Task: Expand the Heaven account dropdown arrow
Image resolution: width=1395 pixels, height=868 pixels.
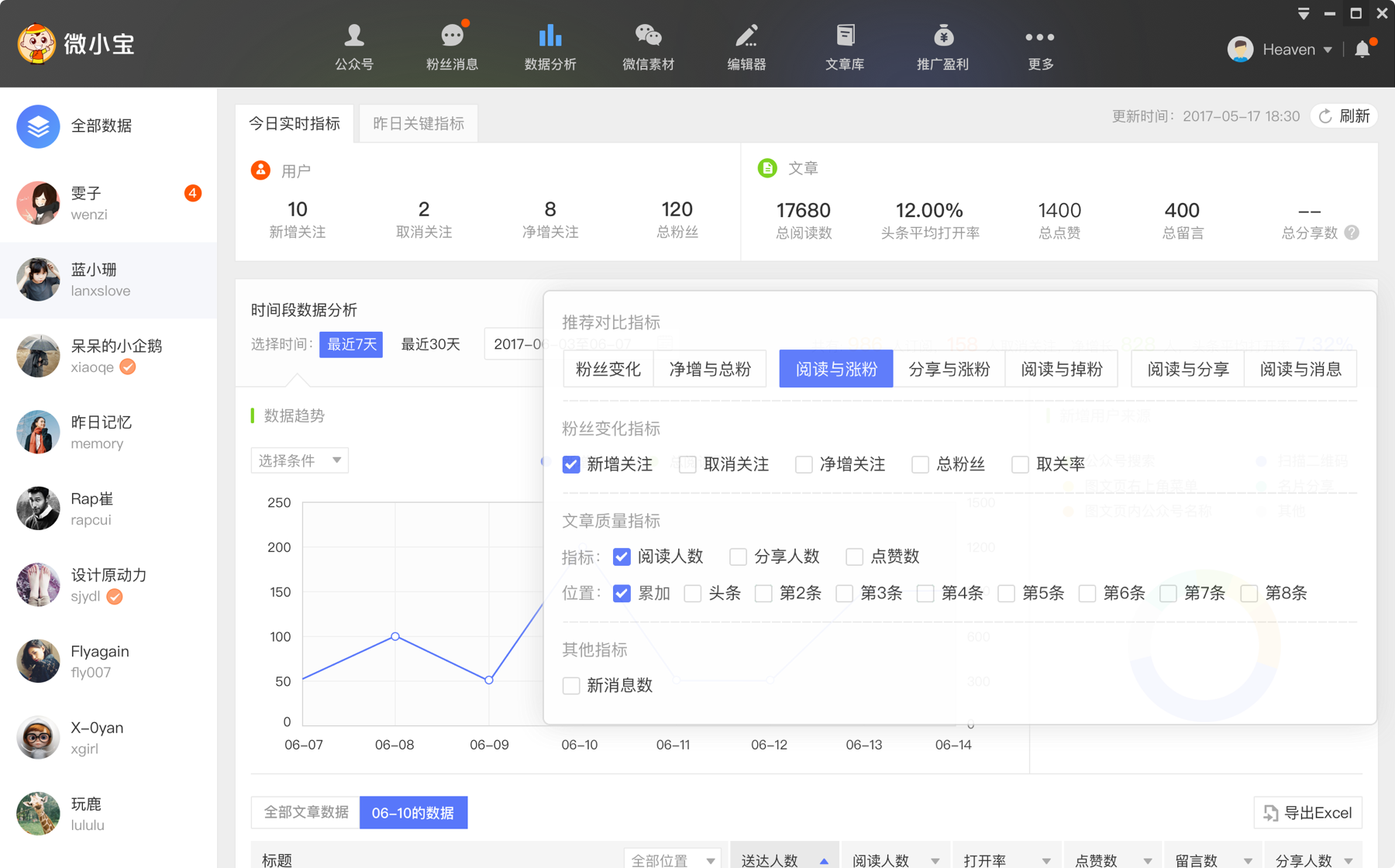Action: coord(1328,50)
